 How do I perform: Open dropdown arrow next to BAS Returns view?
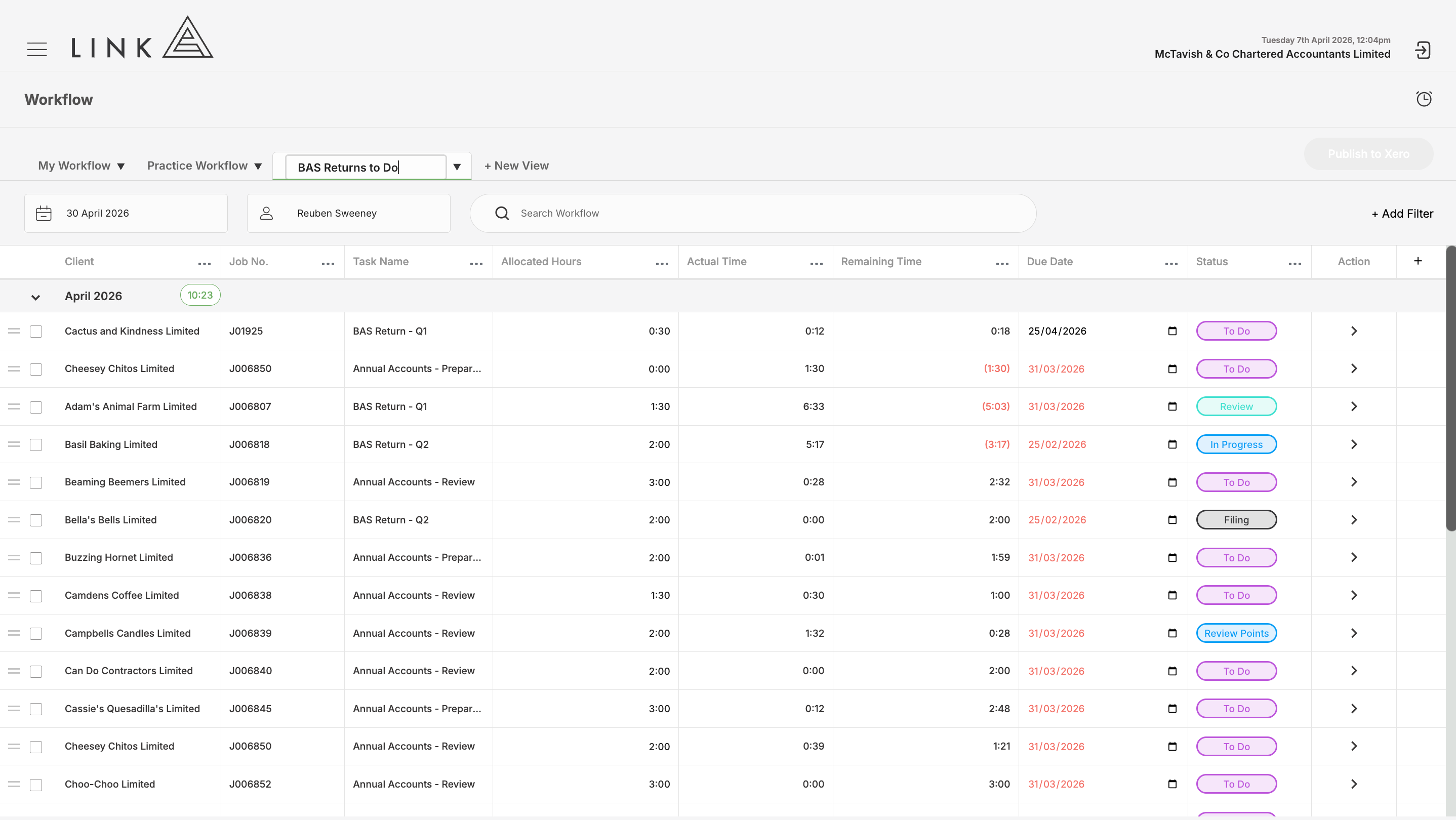click(457, 167)
